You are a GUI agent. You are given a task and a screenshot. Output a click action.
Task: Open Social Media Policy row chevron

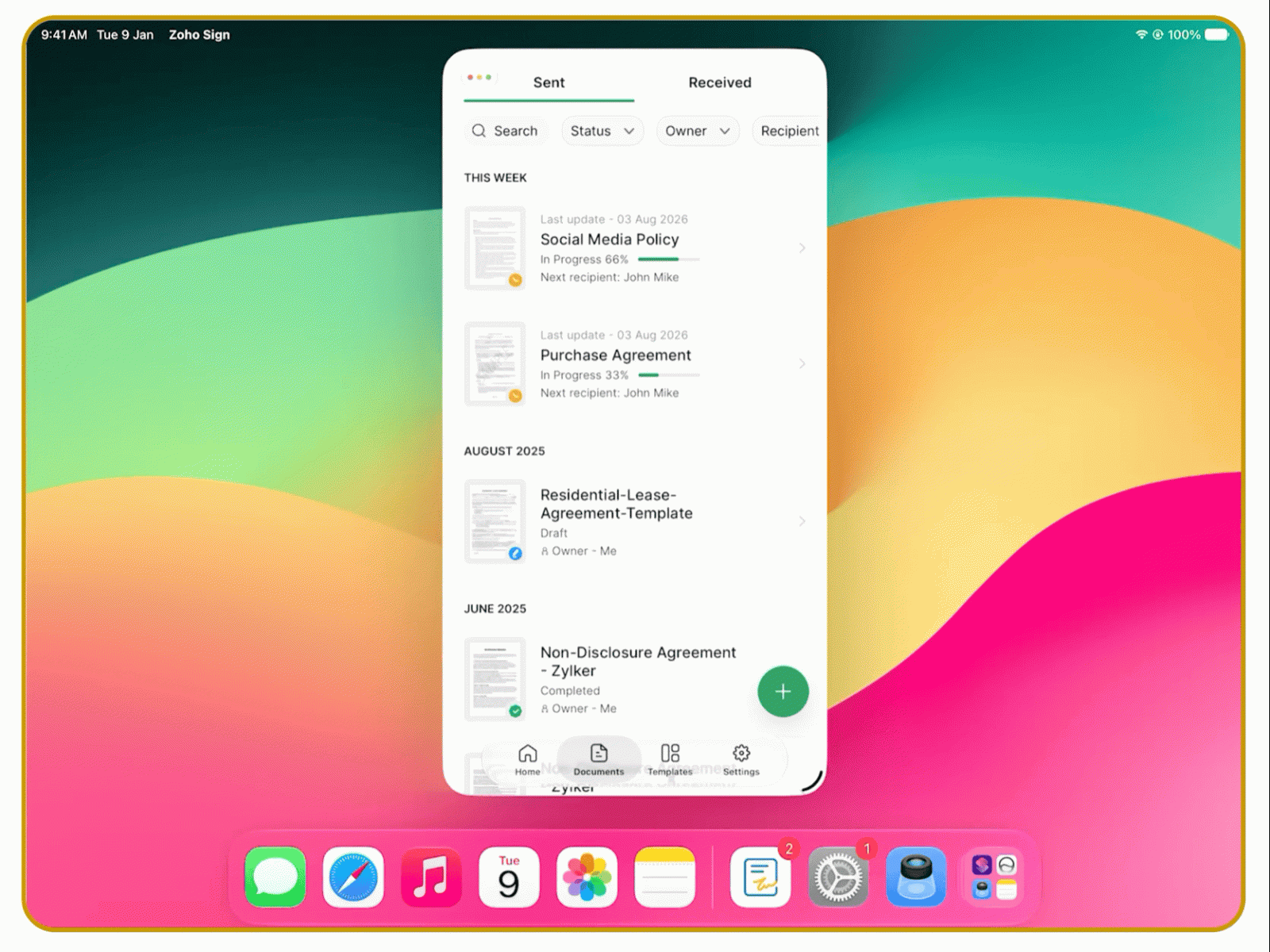point(802,248)
